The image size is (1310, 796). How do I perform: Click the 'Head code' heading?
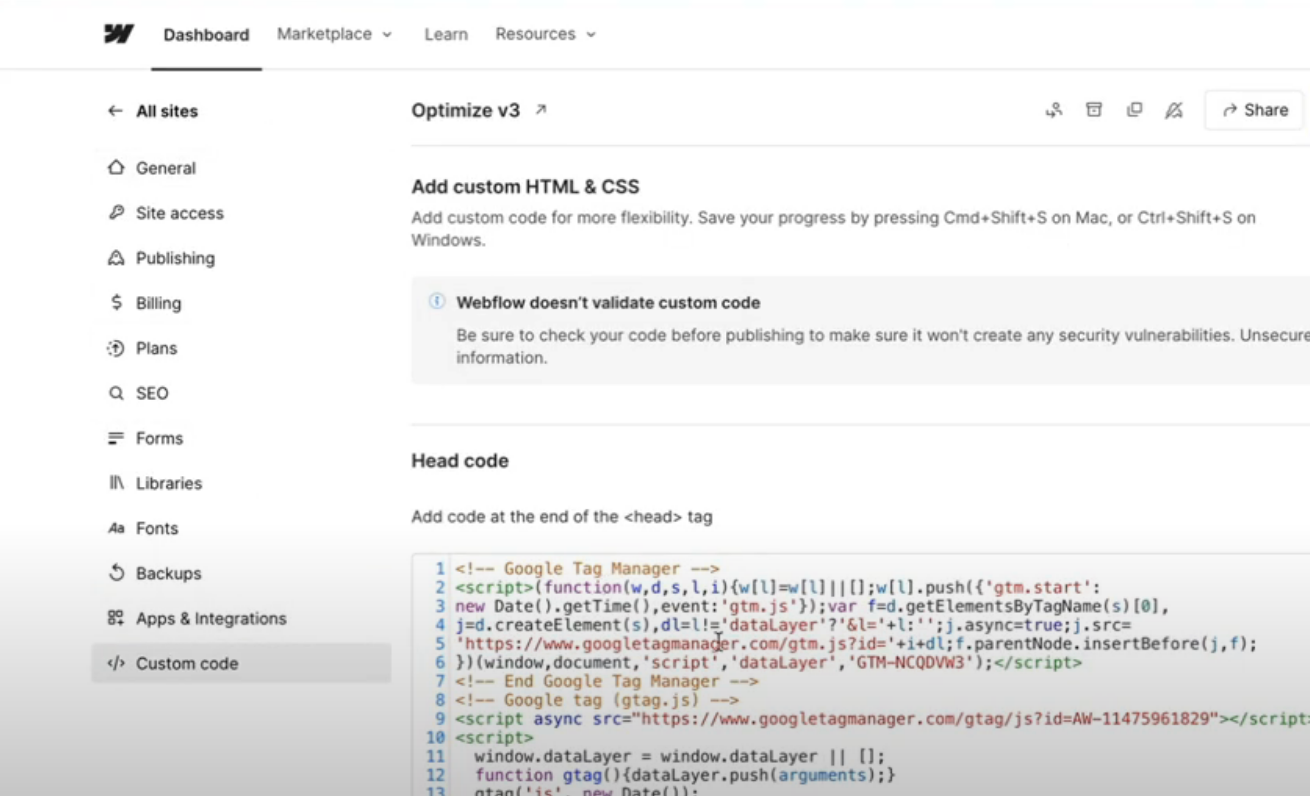pyautogui.click(x=460, y=461)
